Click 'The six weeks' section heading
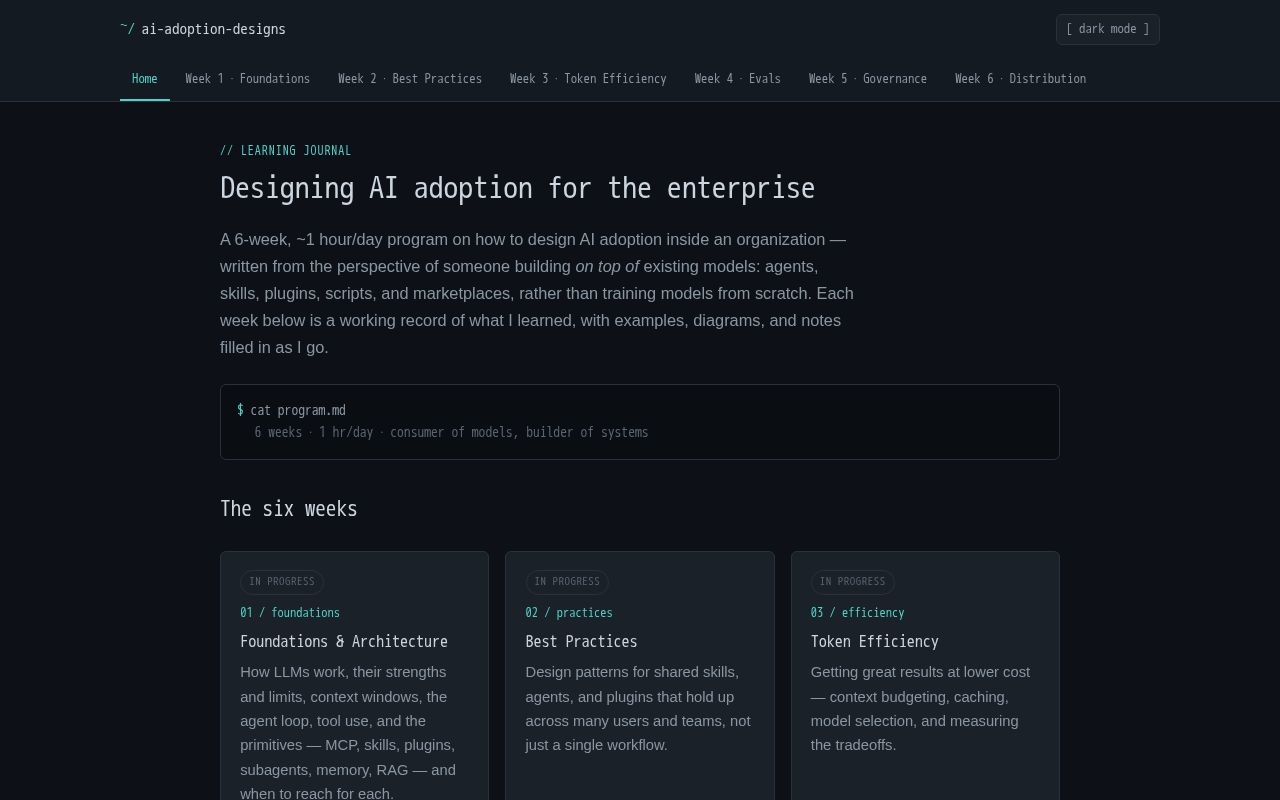Screen dimensions: 1280x800 (289, 509)
